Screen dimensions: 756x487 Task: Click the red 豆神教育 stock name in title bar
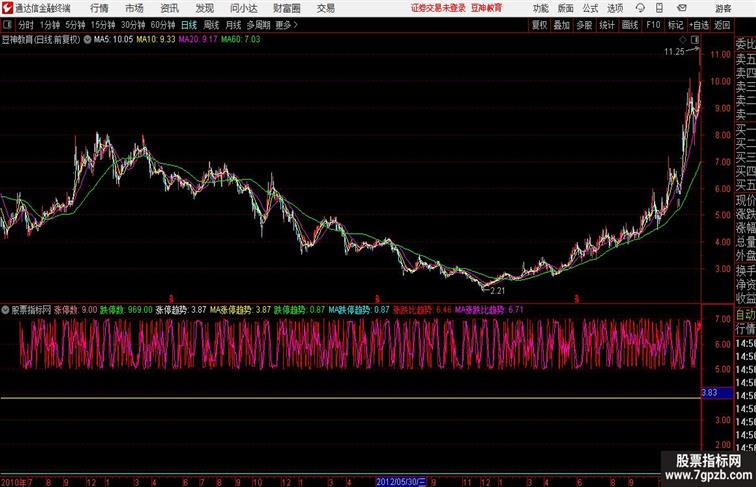(486, 8)
